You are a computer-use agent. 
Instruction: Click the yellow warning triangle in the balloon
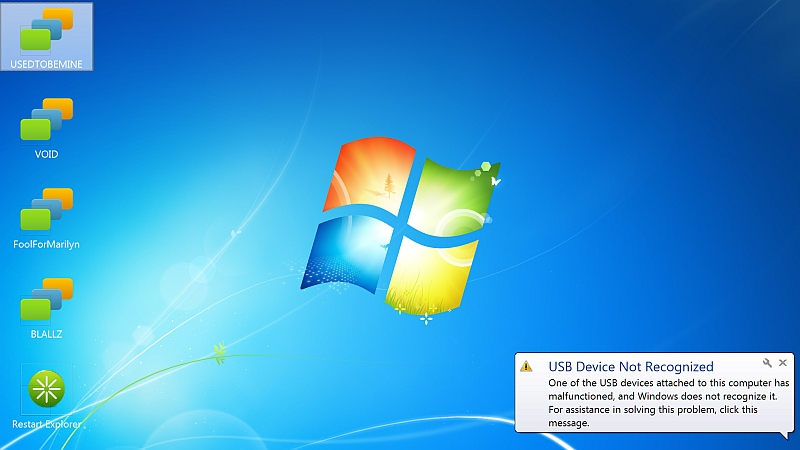pyautogui.click(x=526, y=366)
